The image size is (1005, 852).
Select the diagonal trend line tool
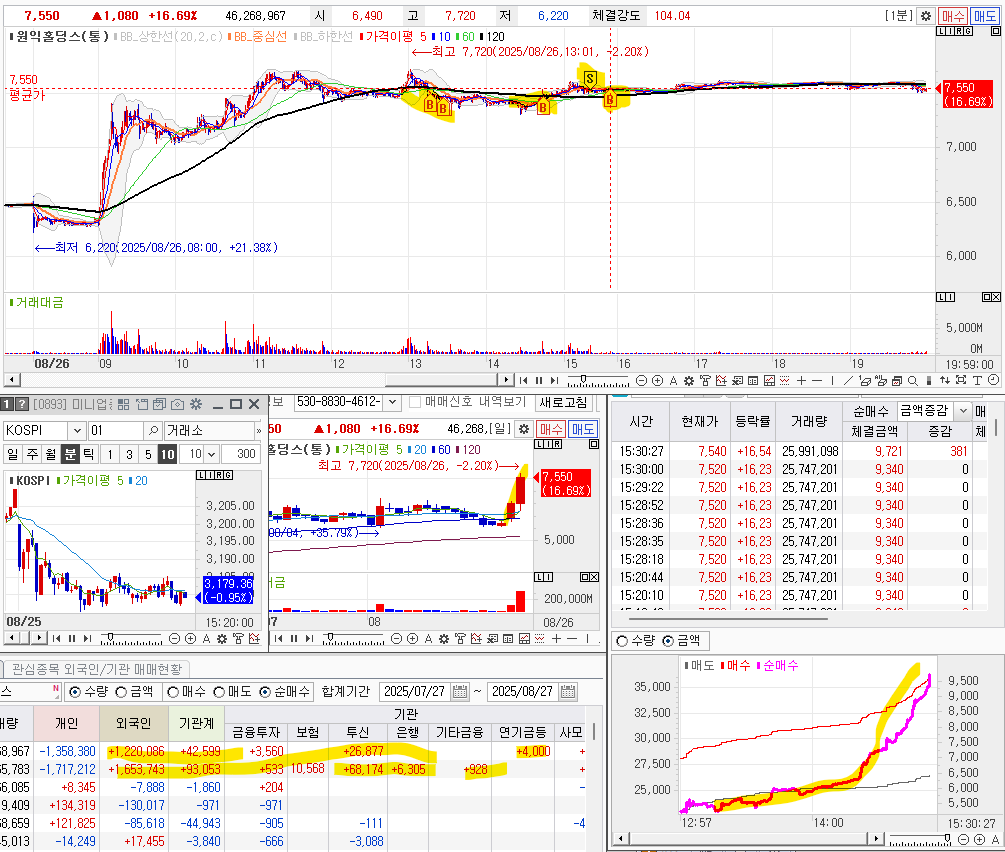pyautogui.click(x=849, y=380)
